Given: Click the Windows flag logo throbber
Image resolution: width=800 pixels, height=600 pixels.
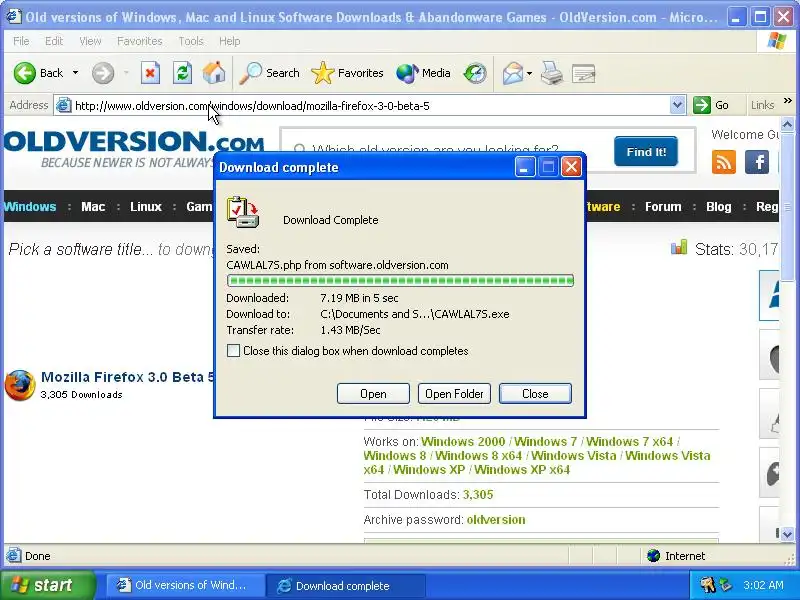Looking at the screenshot, I should pos(776,41).
